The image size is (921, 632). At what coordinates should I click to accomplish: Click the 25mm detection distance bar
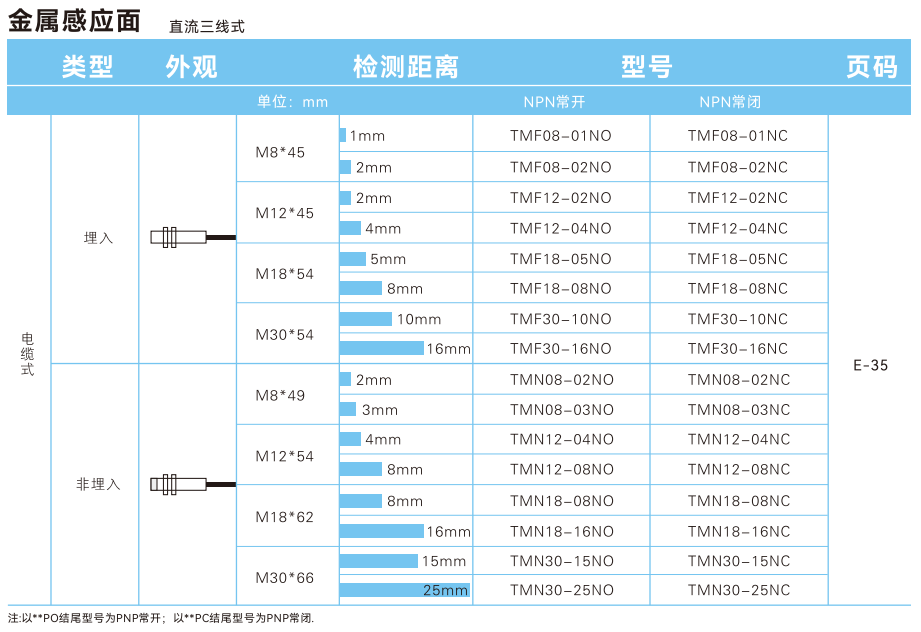[404, 590]
